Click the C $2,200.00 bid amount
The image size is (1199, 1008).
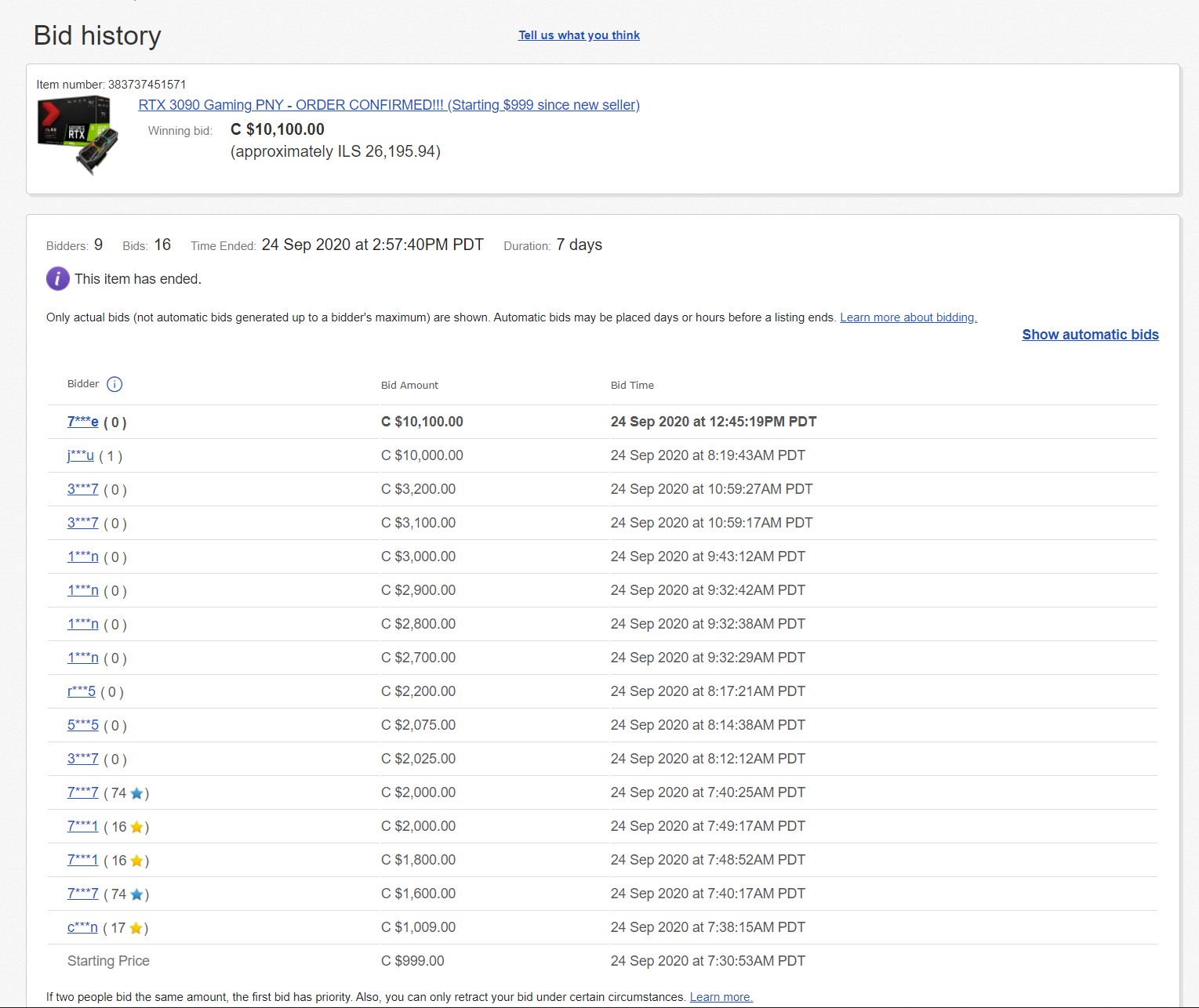tap(418, 691)
